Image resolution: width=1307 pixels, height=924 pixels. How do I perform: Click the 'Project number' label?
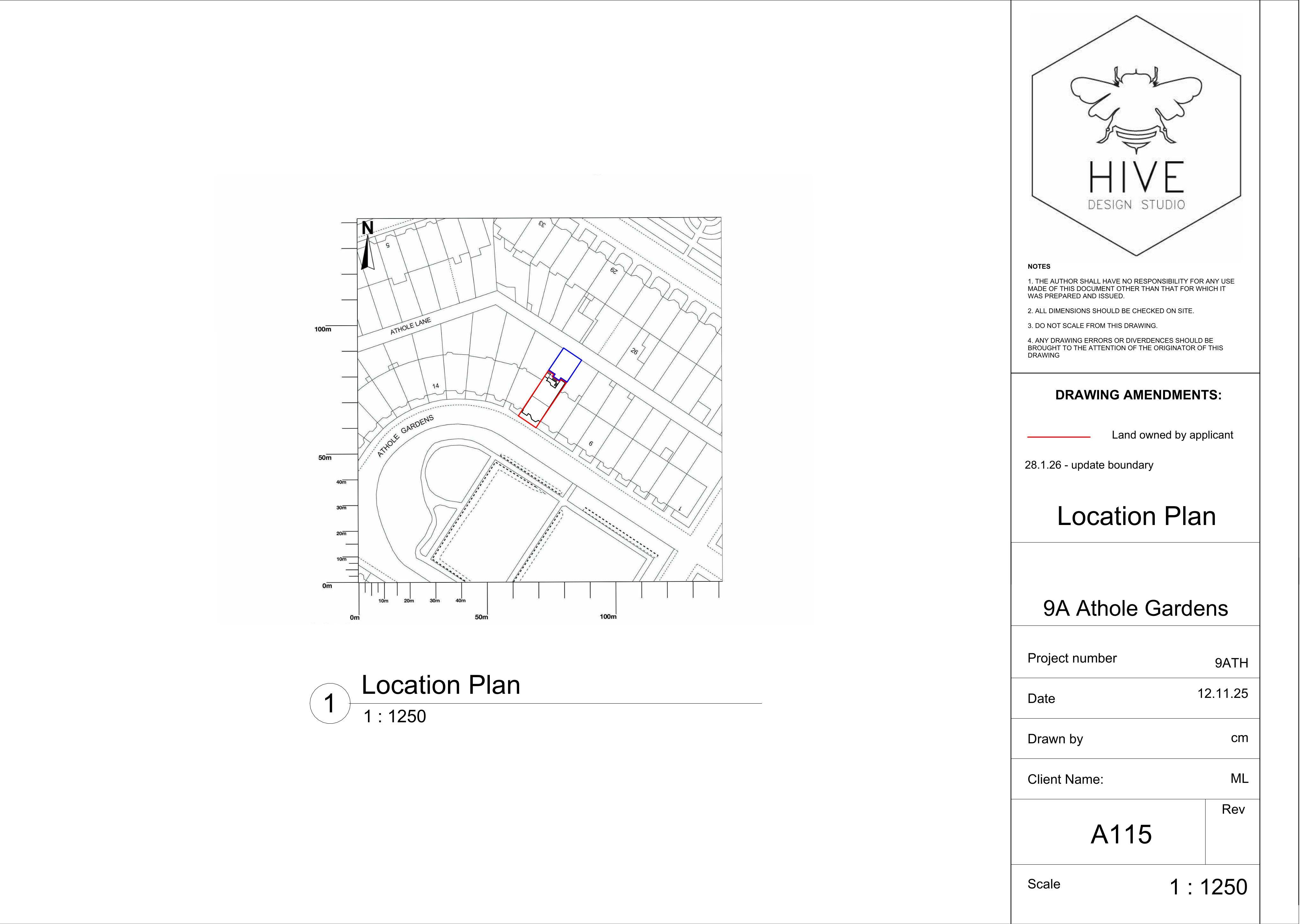pyautogui.click(x=1072, y=658)
